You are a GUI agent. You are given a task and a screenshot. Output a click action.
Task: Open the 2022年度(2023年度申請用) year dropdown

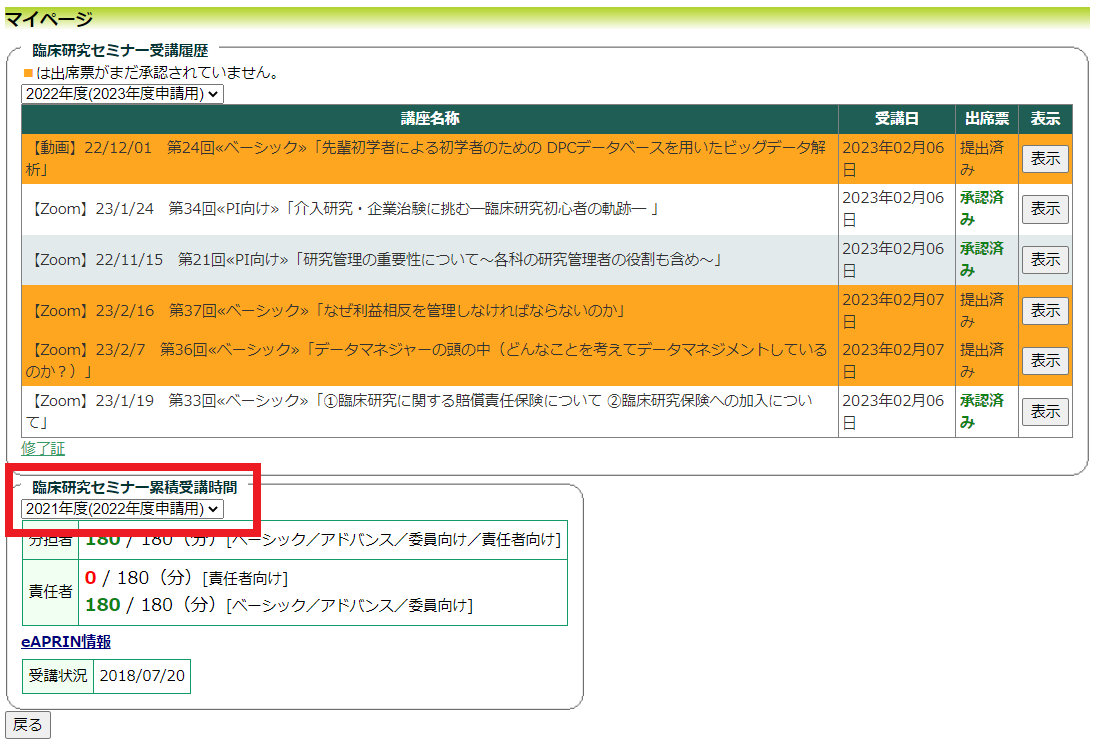pyautogui.click(x=122, y=93)
